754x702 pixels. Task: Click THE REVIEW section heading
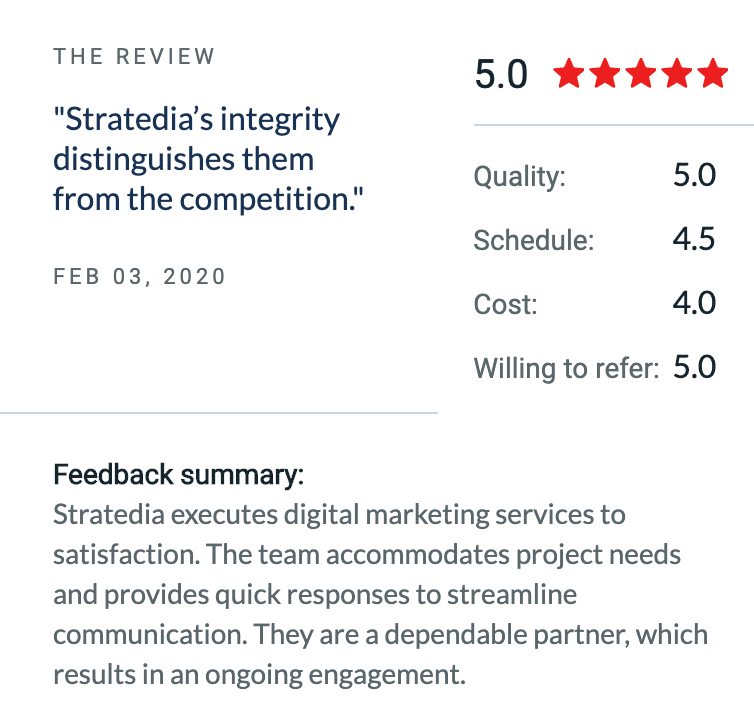click(134, 56)
